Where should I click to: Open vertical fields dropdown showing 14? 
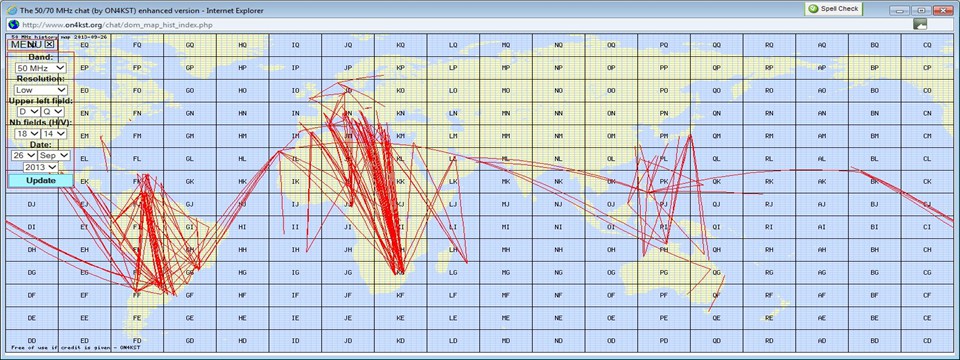tap(53, 133)
